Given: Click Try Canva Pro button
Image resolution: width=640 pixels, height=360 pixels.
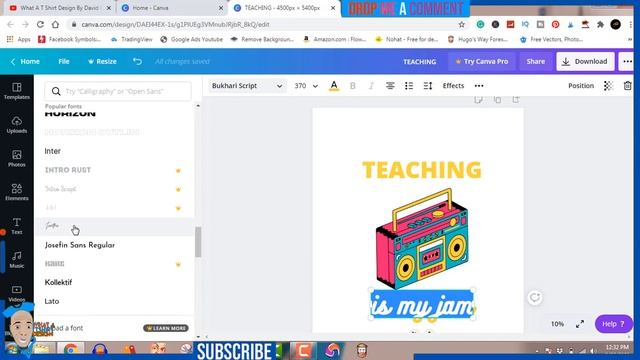Looking at the screenshot, I should point(482,61).
